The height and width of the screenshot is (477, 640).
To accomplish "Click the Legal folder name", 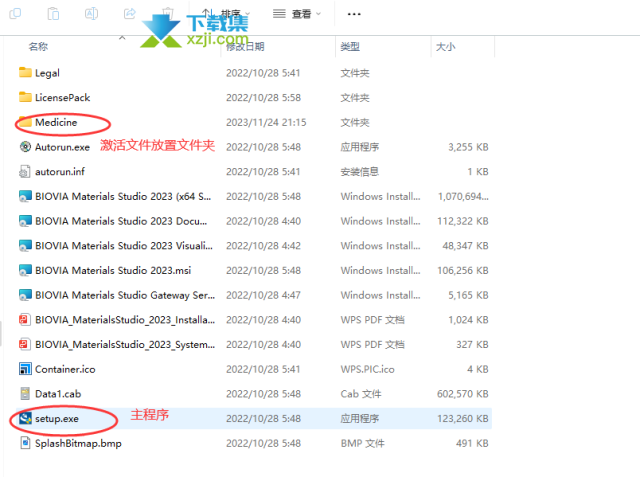I will [47, 73].
